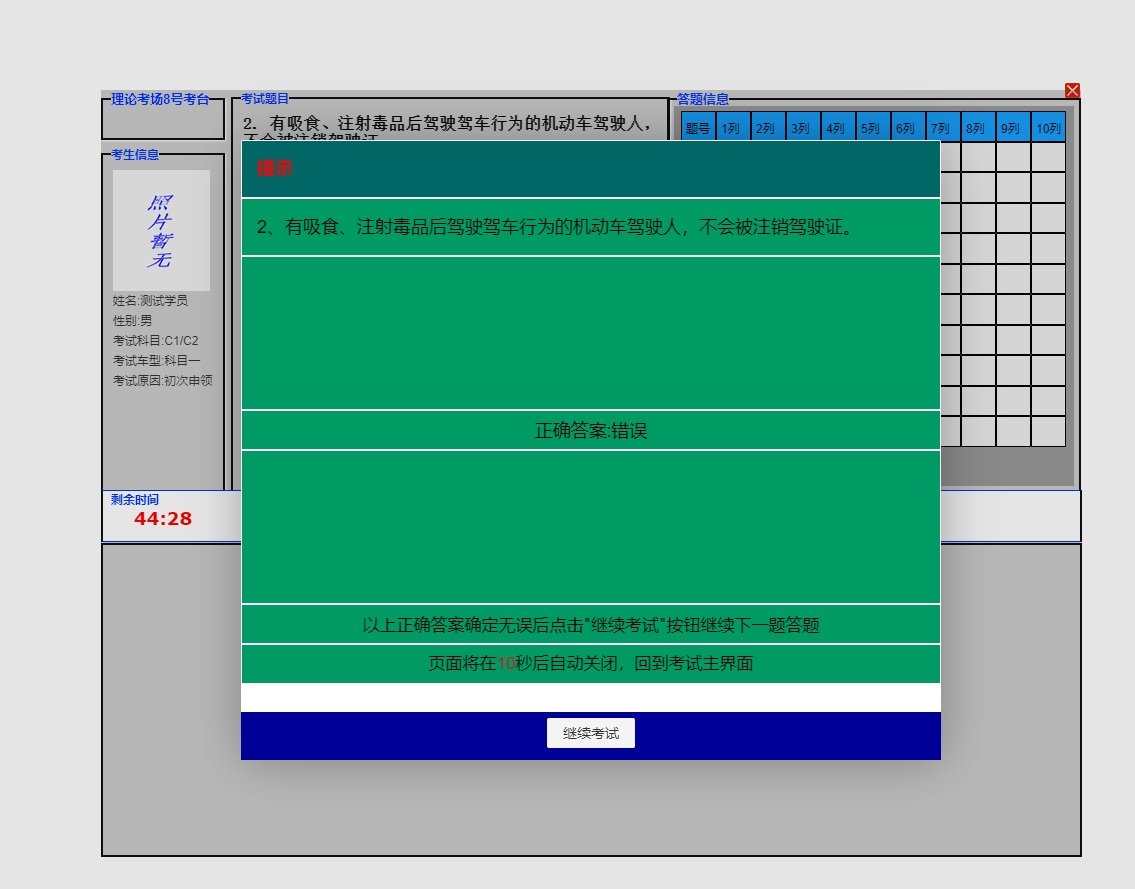Select the 5列 column header
Image resolution: width=1135 pixels, height=889 pixels.
click(x=872, y=127)
